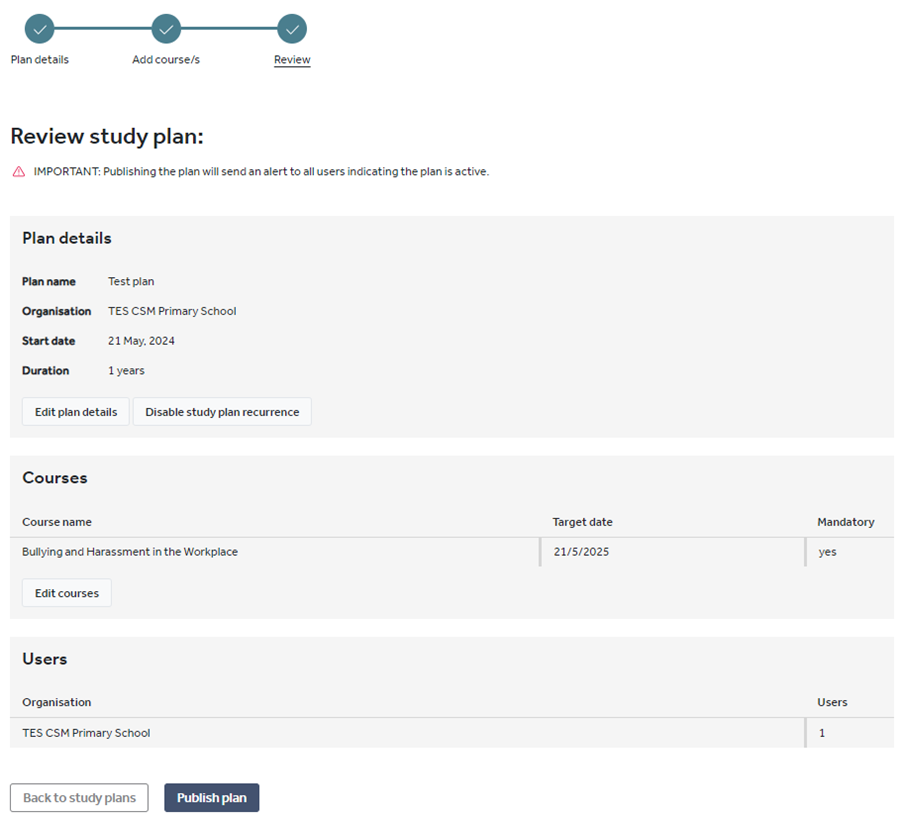Click the mandatory 'yes' value for the course
The height and width of the screenshot is (820, 903).
[827, 551]
